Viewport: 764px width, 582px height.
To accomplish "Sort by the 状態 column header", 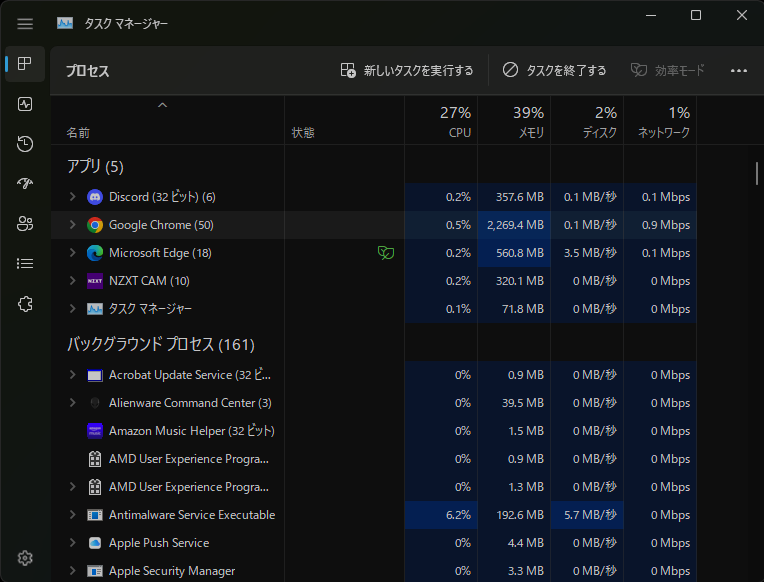I will click(344, 120).
